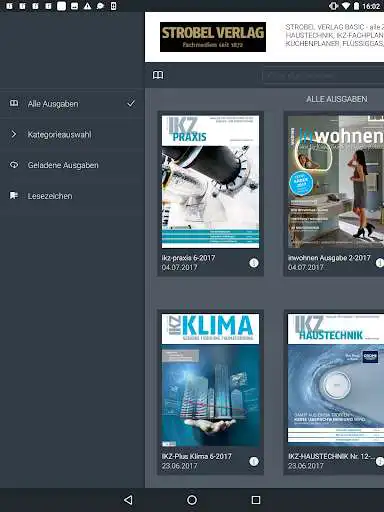Open the book icon in toolbar
Screen dimensions: 384x512
pos(158,75)
